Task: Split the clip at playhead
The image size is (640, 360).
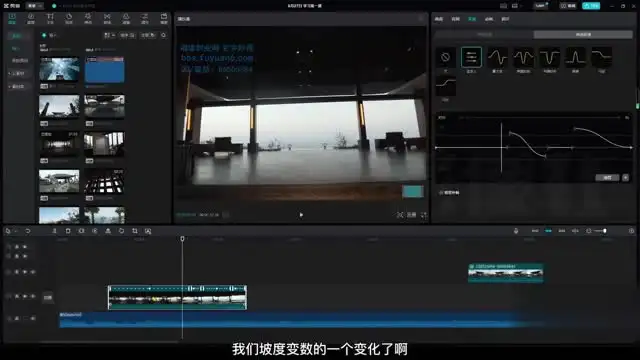Action: click(x=54, y=231)
